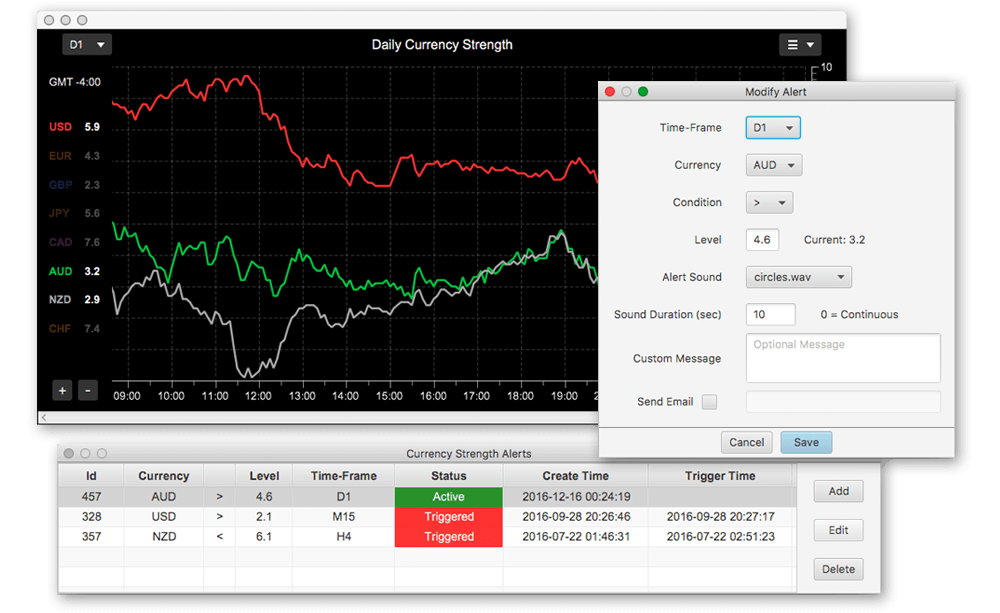
Task: Select the triggered NZD alert row
Action: coord(300,536)
